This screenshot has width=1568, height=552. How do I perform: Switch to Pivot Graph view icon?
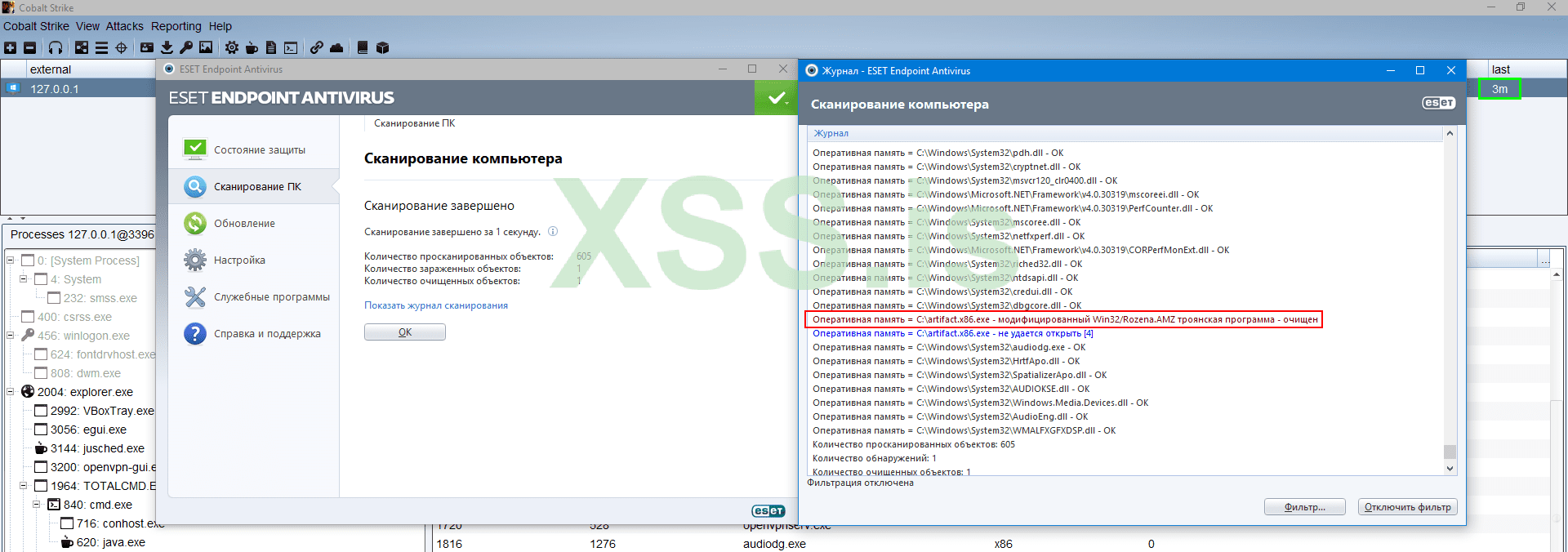82,47
